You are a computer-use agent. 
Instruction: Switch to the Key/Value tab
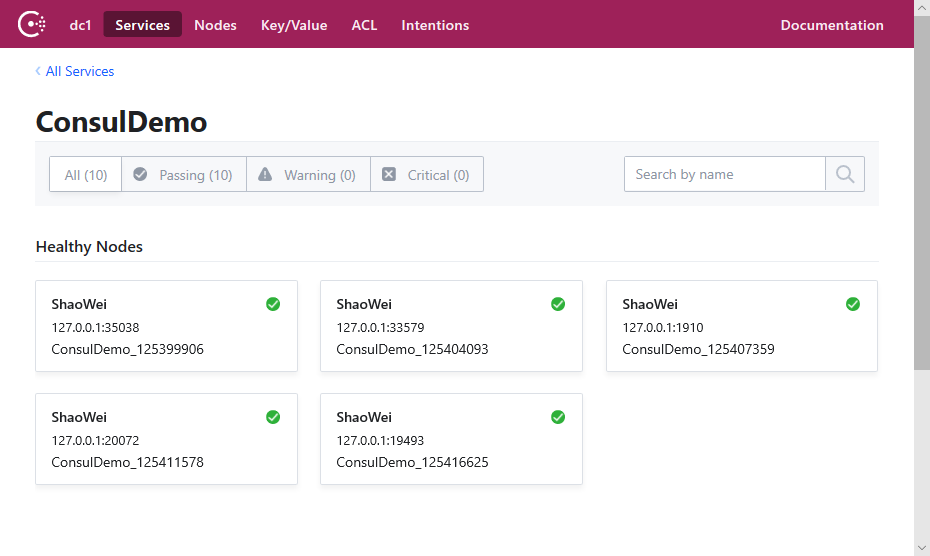(294, 25)
